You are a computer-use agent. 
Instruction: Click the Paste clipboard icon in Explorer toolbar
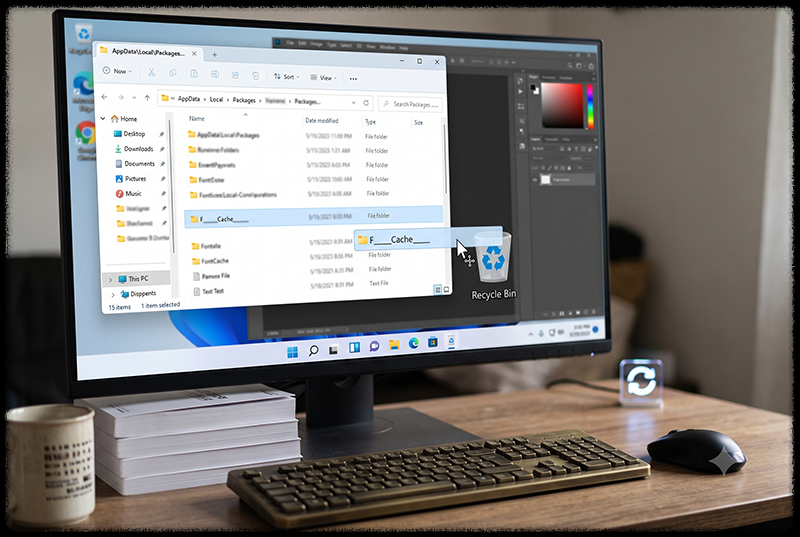pos(194,73)
